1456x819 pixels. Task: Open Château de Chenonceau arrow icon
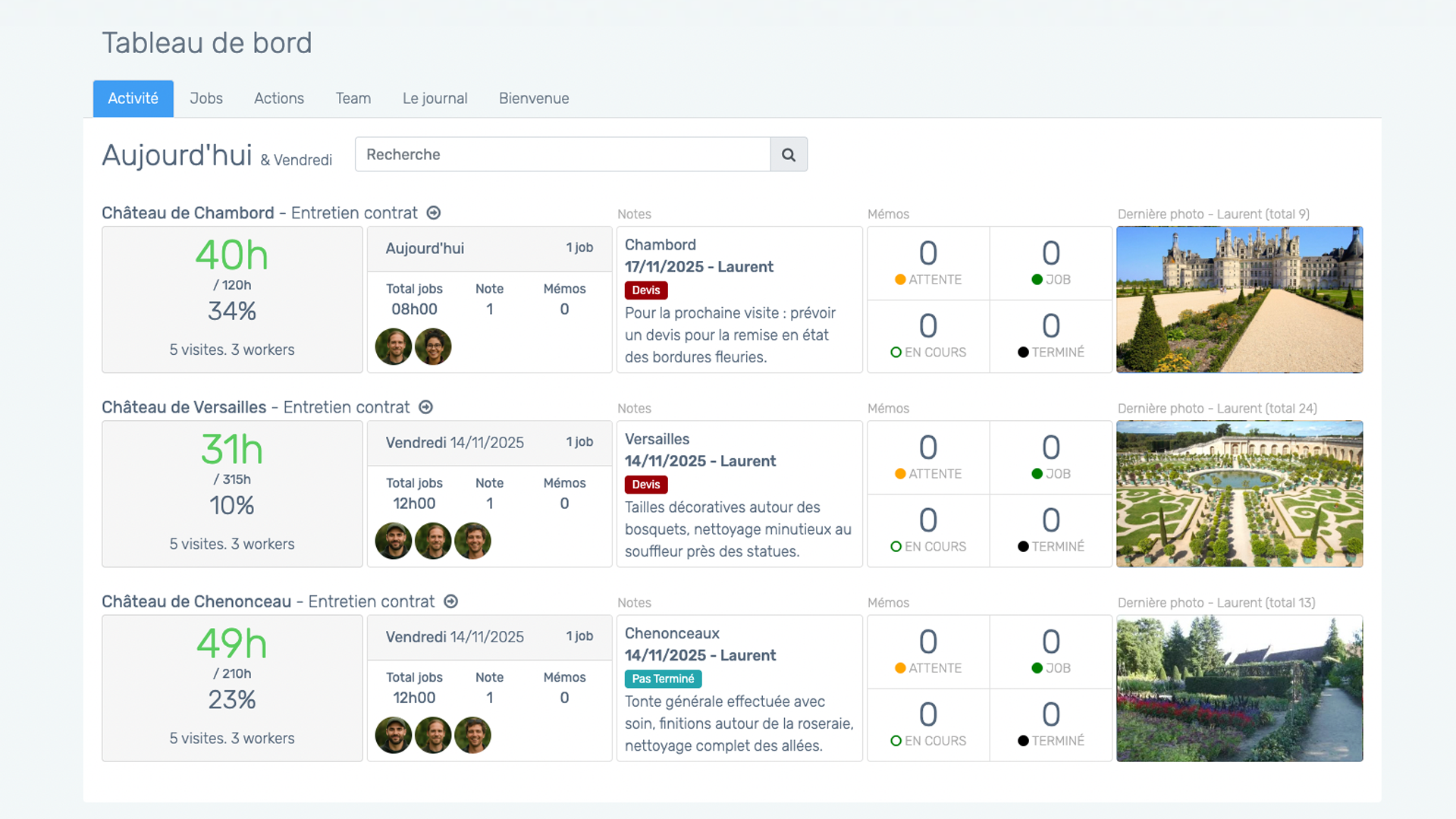pyautogui.click(x=451, y=601)
